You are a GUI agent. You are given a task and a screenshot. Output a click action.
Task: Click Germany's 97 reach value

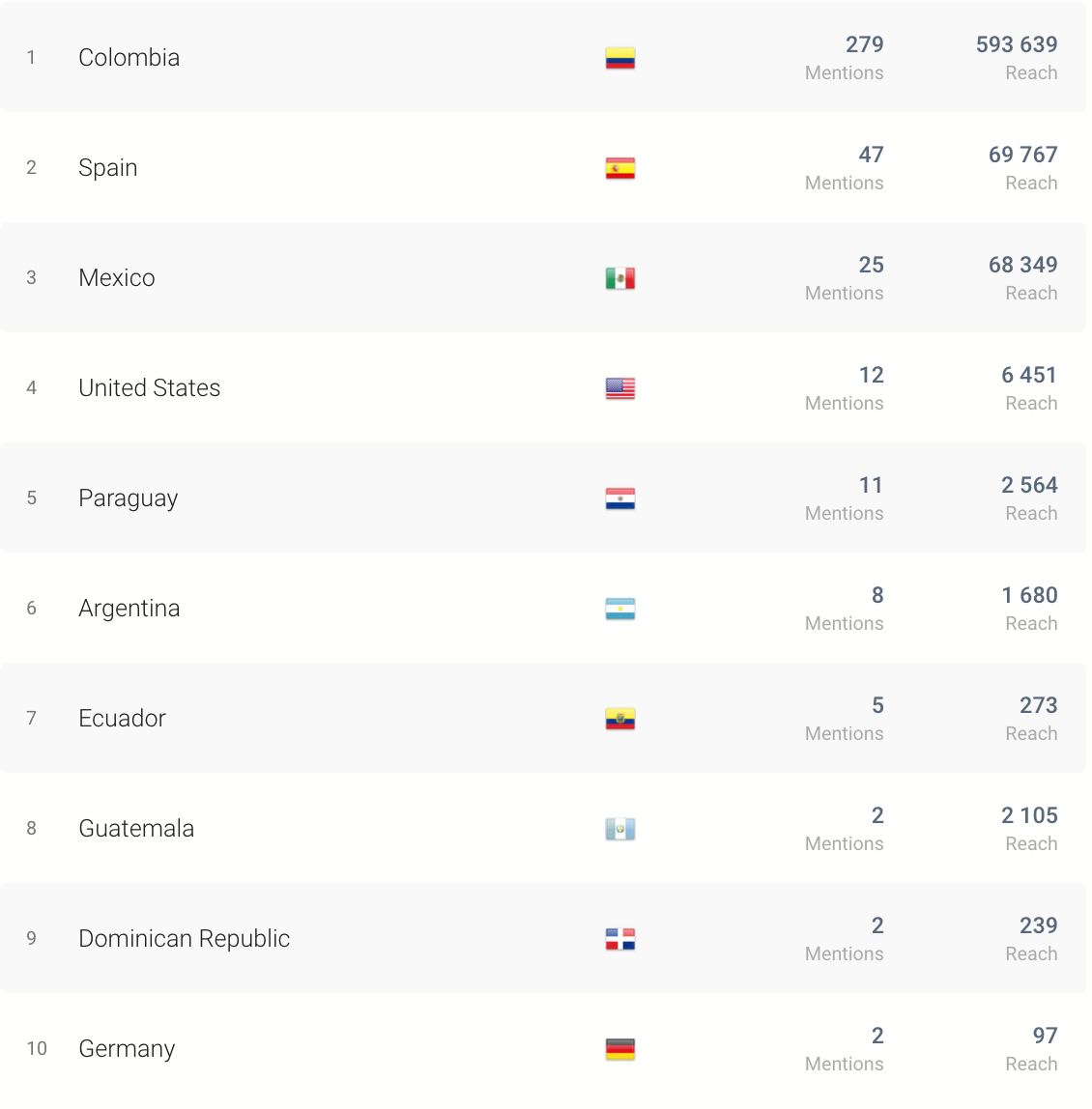tap(1045, 1036)
